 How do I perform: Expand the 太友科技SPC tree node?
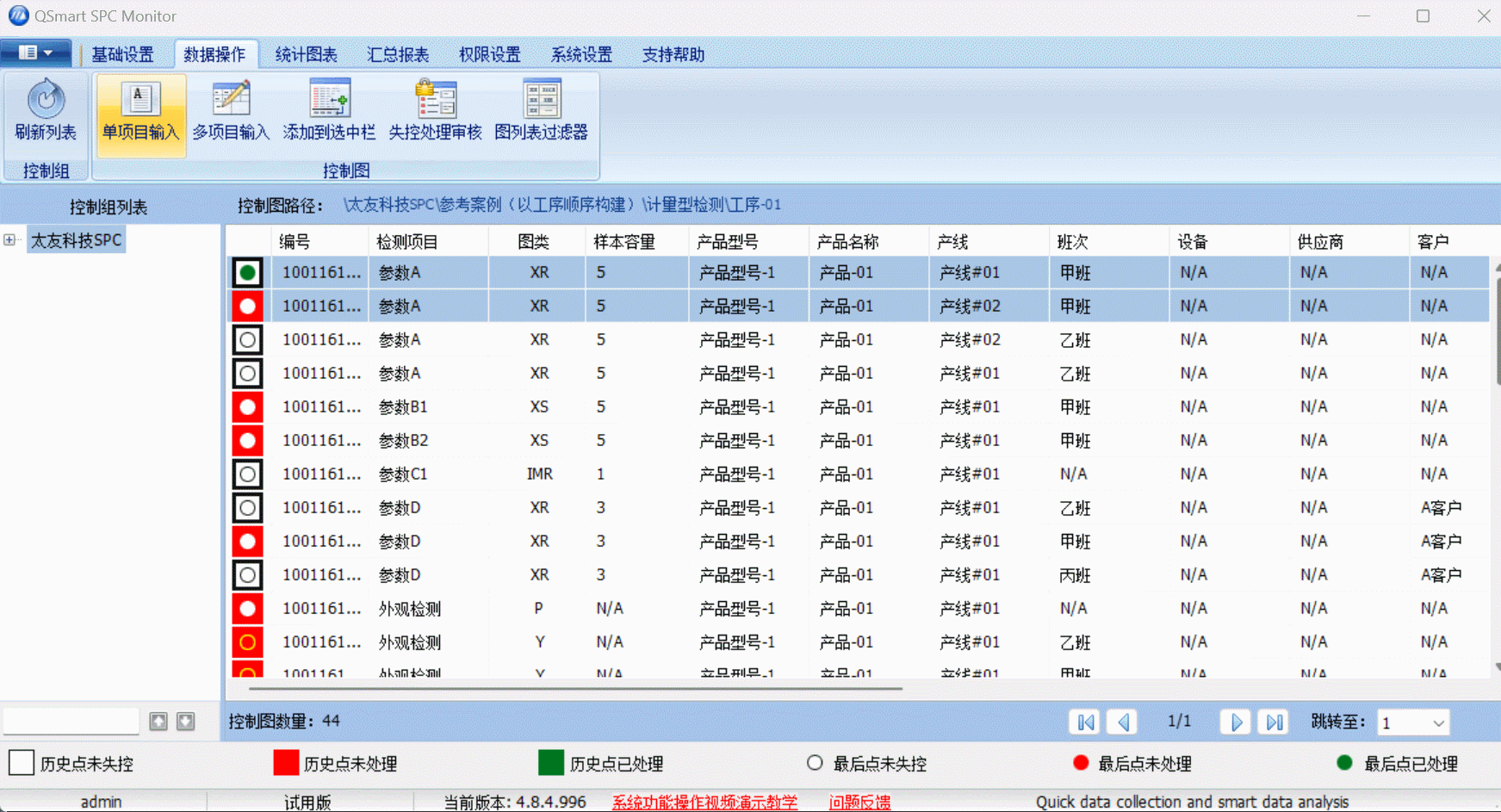coord(10,239)
